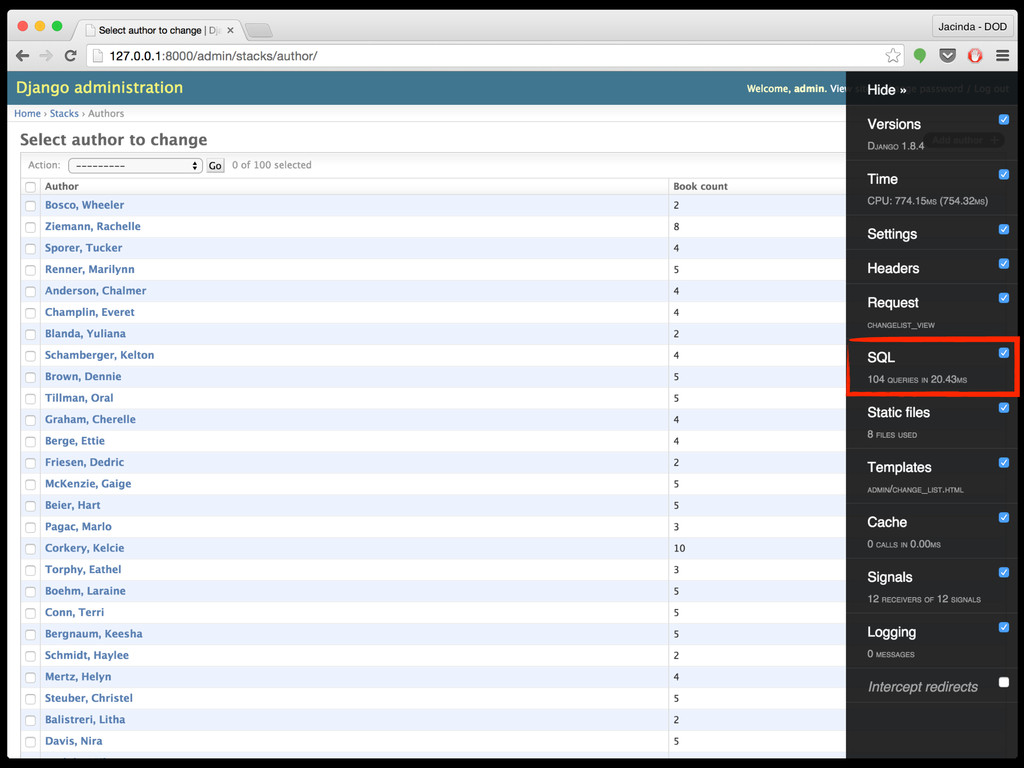The image size is (1024, 768).
Task: Disable the Static files panel checkbox
Action: pos(1004,408)
